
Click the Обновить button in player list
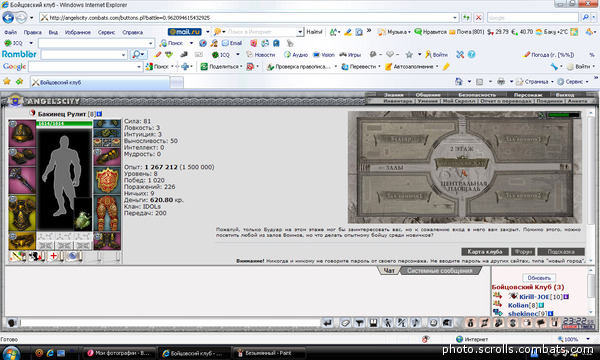point(539,278)
